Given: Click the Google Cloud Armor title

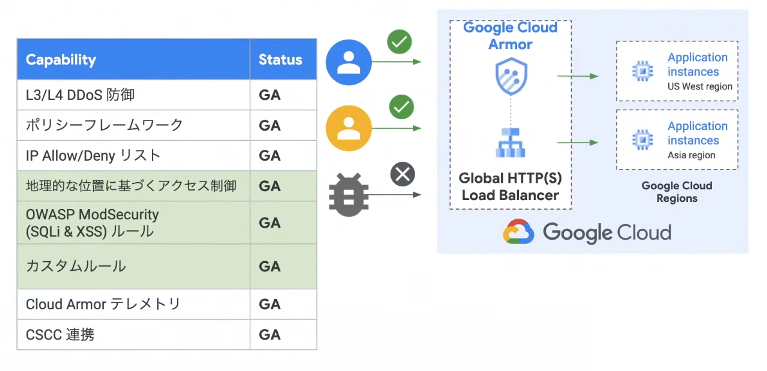Looking at the screenshot, I should point(511,35).
